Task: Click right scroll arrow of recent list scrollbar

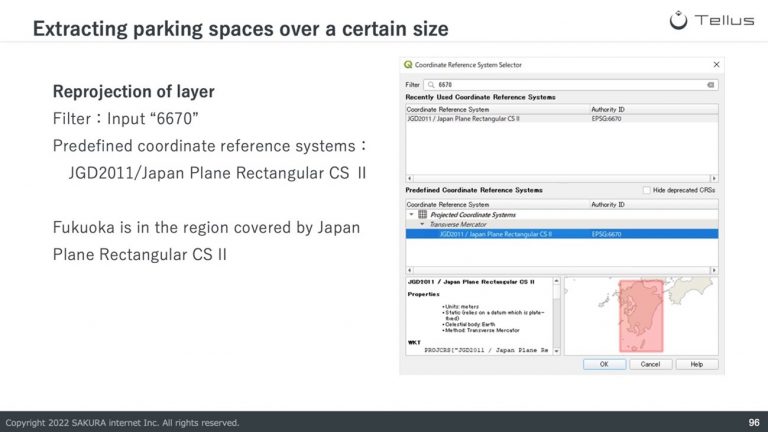Action: pos(714,178)
